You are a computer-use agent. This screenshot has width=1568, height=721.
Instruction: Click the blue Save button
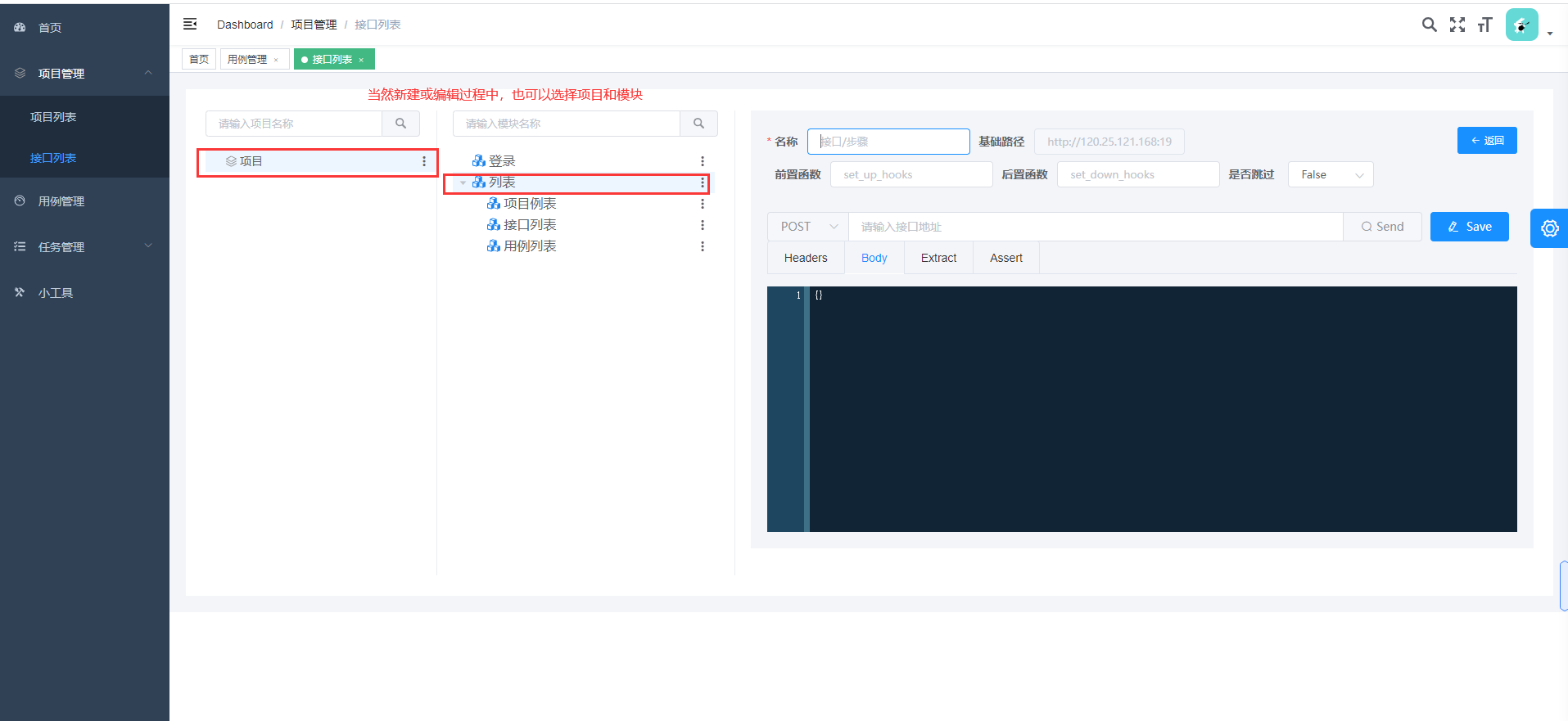click(x=1470, y=227)
